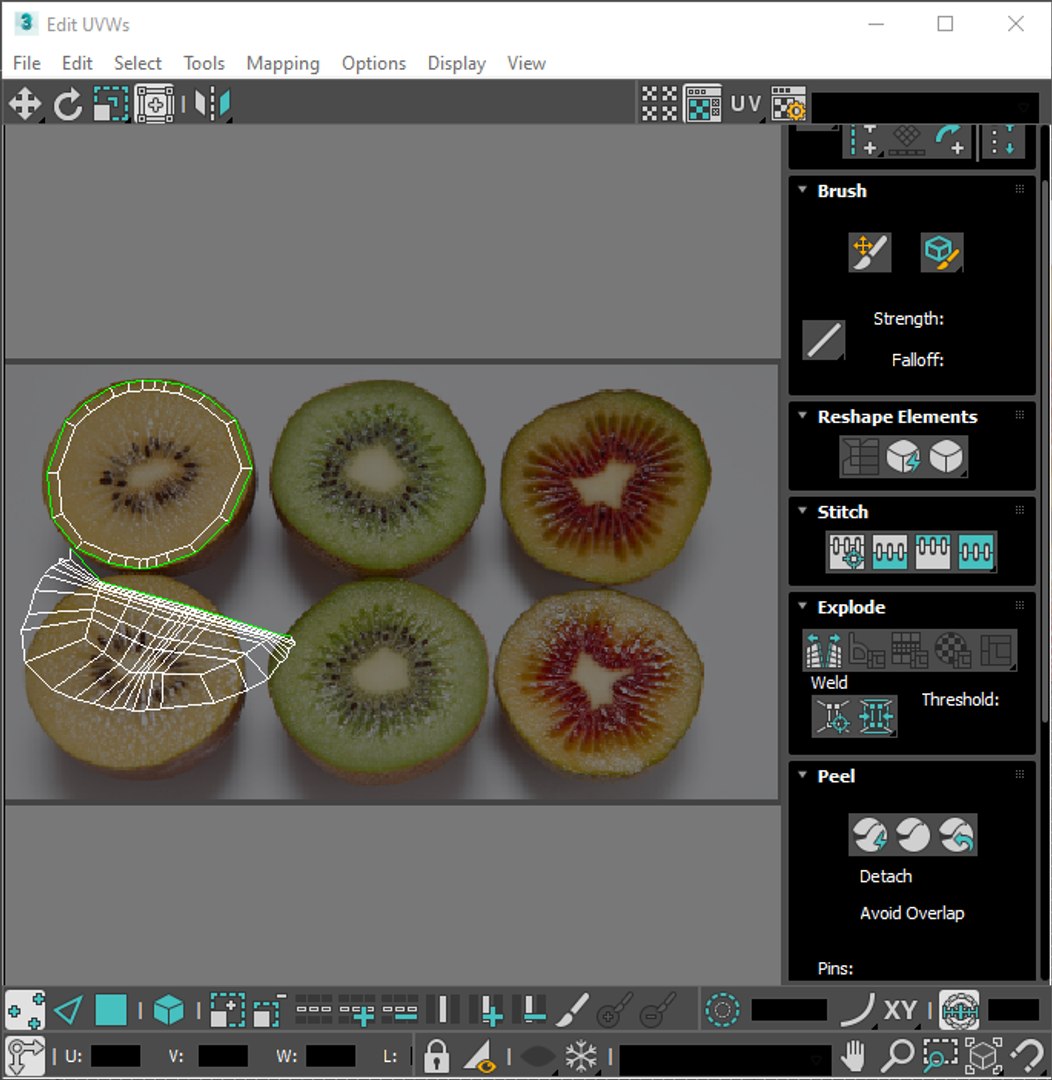
Task: Toggle show active map in dialog
Action: coord(703,104)
